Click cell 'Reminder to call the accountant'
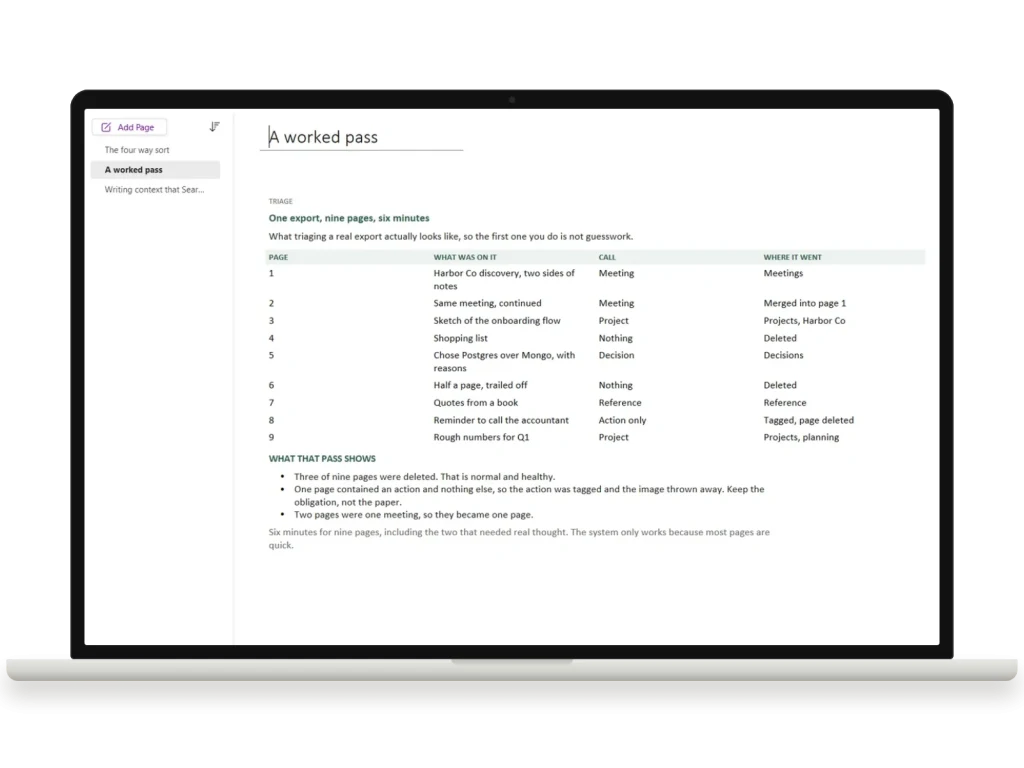The image size is (1024, 768). pyautogui.click(x=501, y=421)
